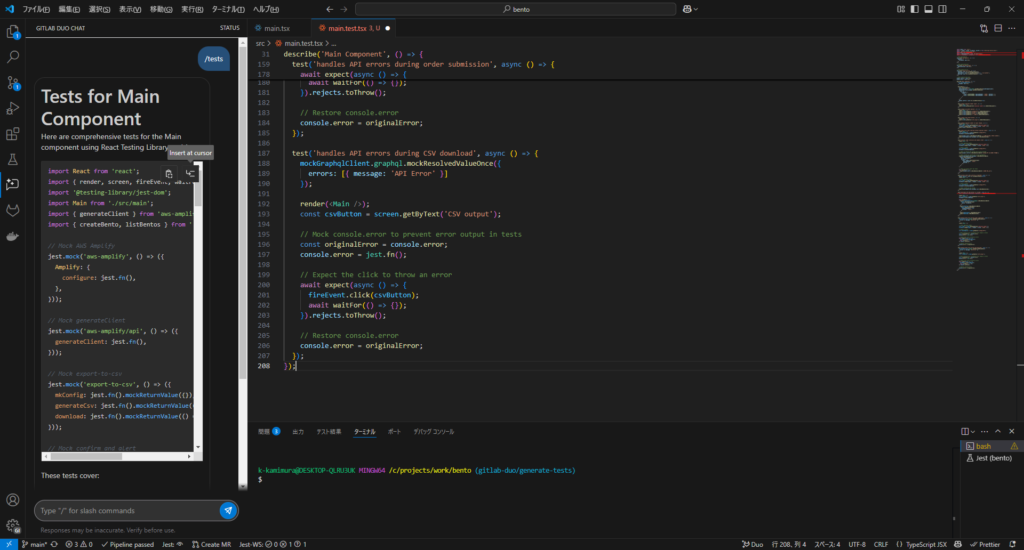Open Run and Debug view icon
Image resolution: width=1024 pixels, height=550 pixels.
point(13,108)
